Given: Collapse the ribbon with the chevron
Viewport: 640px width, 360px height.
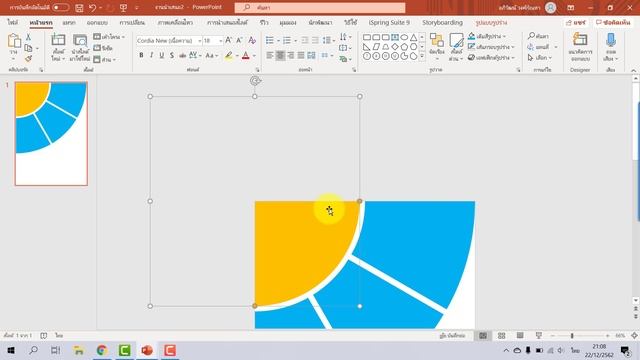Looking at the screenshot, I should (633, 70).
